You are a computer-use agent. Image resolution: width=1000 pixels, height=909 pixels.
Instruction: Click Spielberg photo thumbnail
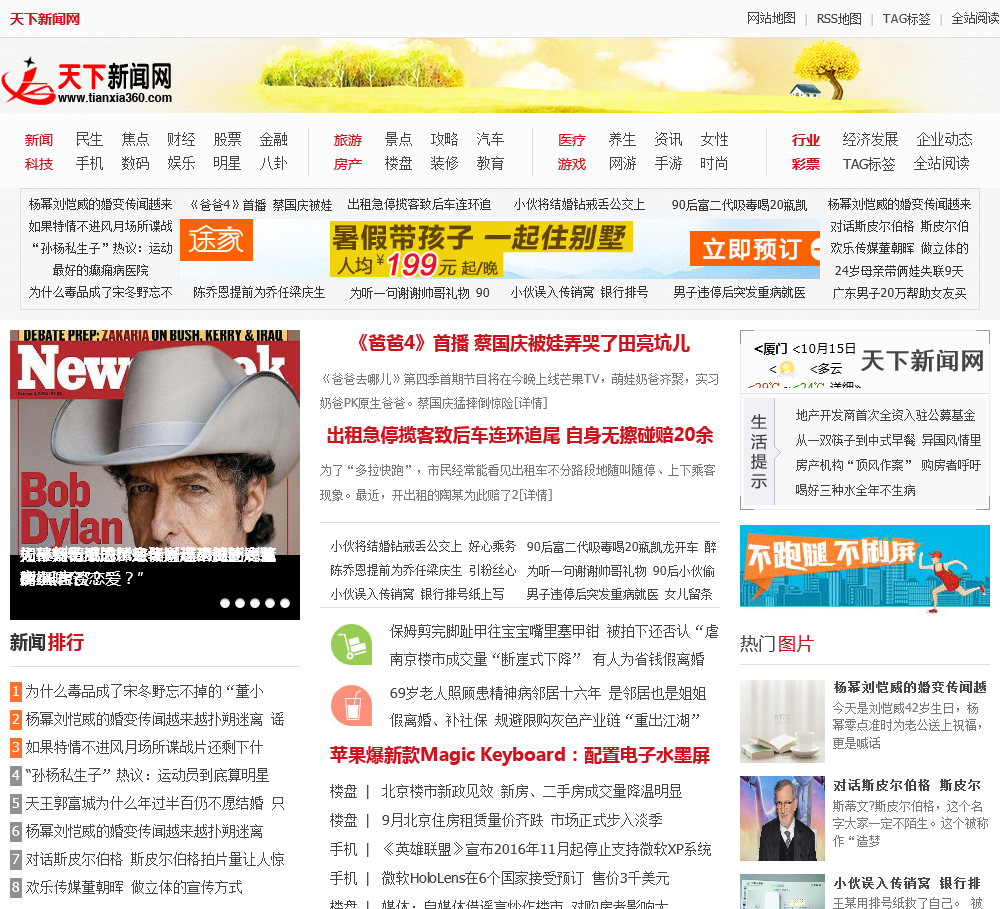point(783,818)
